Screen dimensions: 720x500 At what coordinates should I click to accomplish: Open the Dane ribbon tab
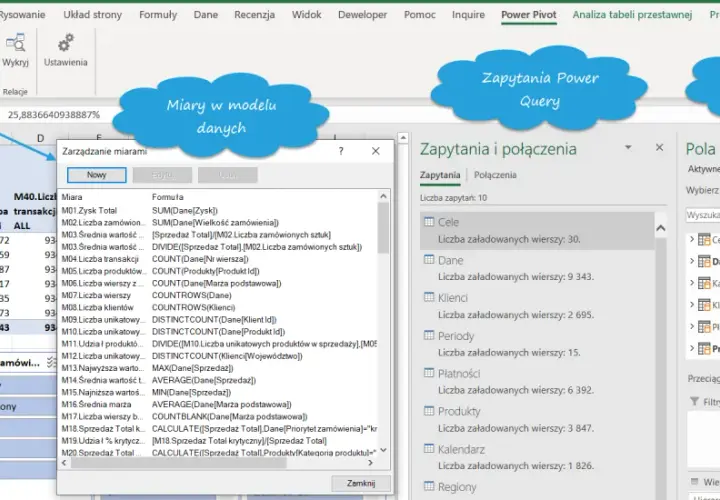(206, 15)
